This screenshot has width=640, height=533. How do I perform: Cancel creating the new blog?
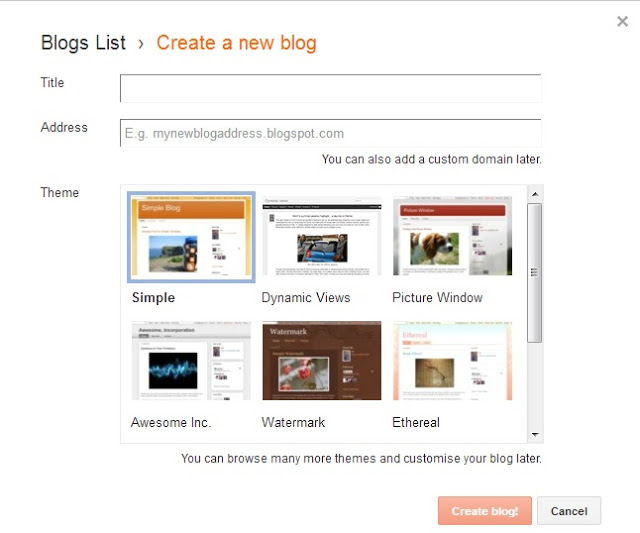coord(569,511)
